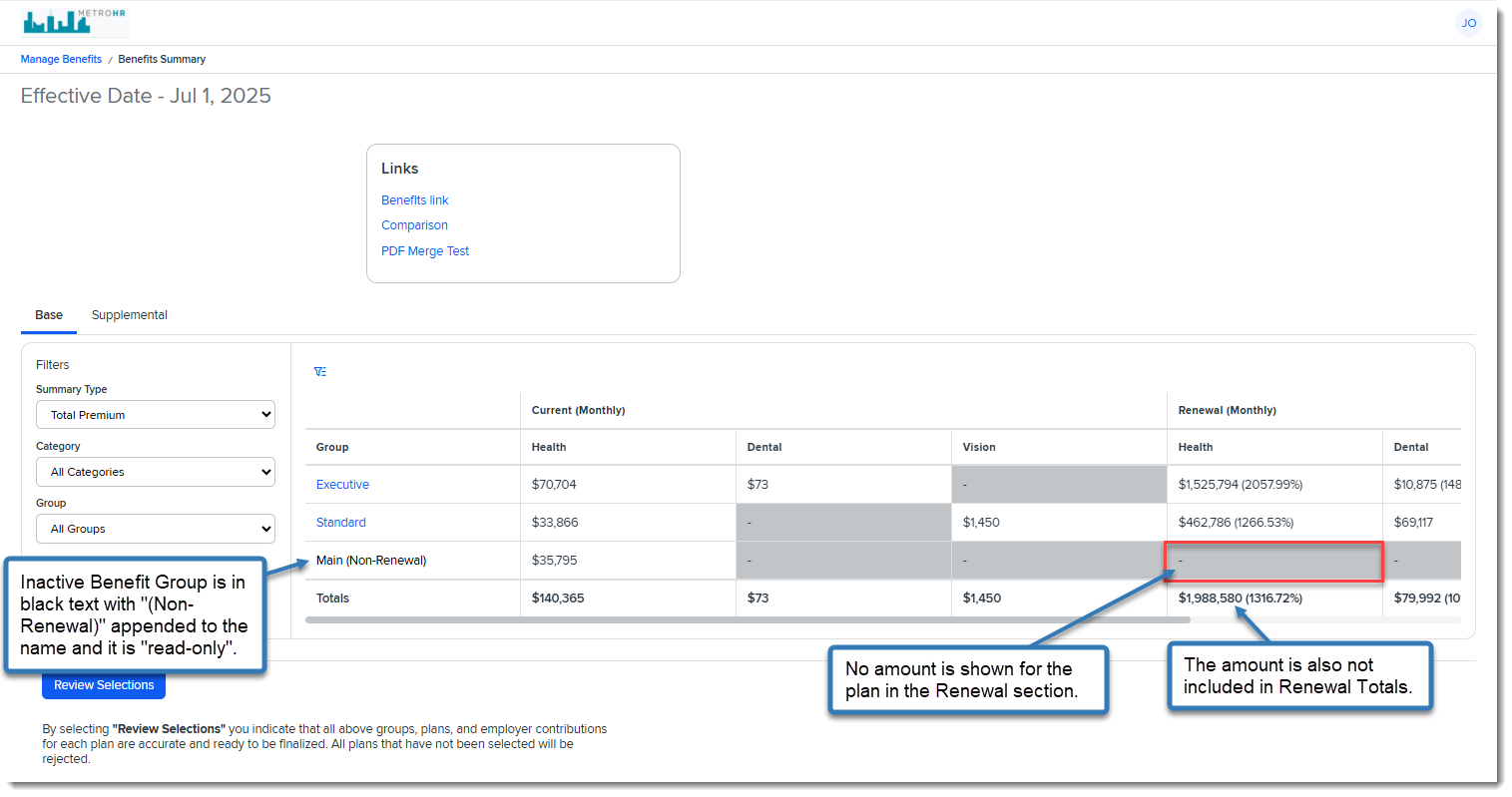1512x797 pixels.
Task: Click the Renewal Health totals cell
Action: 1240,598
